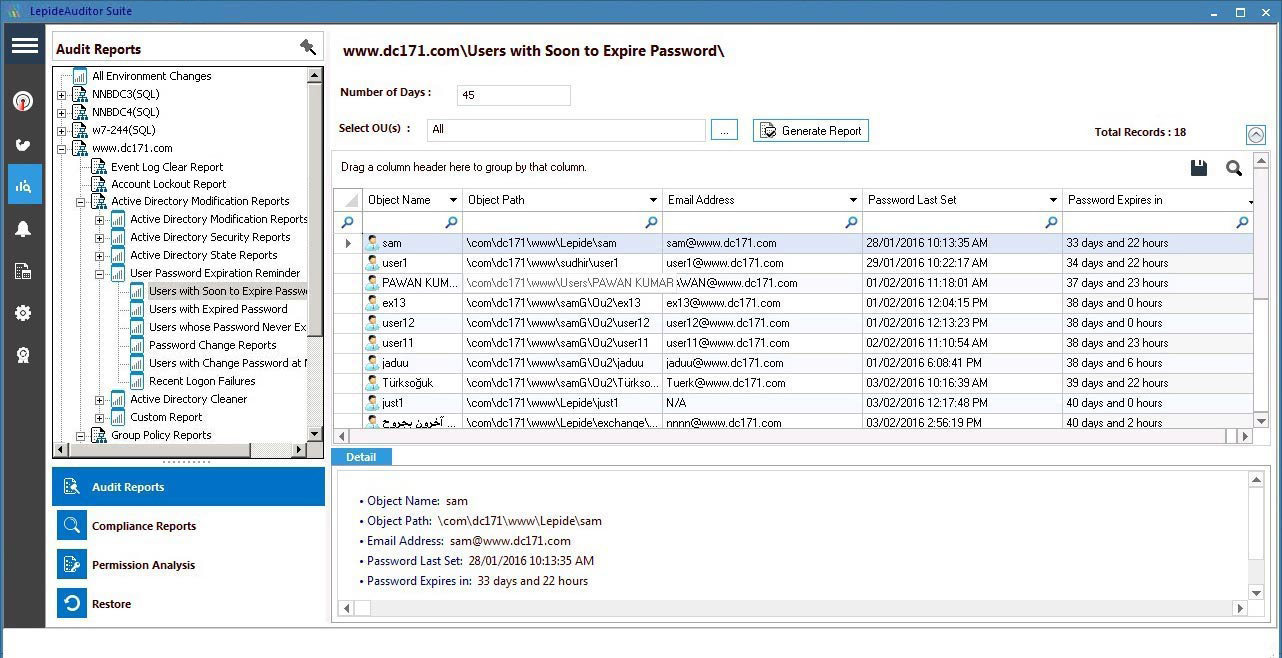Select Users with Expired Password report
The image size is (1282, 658).
point(218,309)
